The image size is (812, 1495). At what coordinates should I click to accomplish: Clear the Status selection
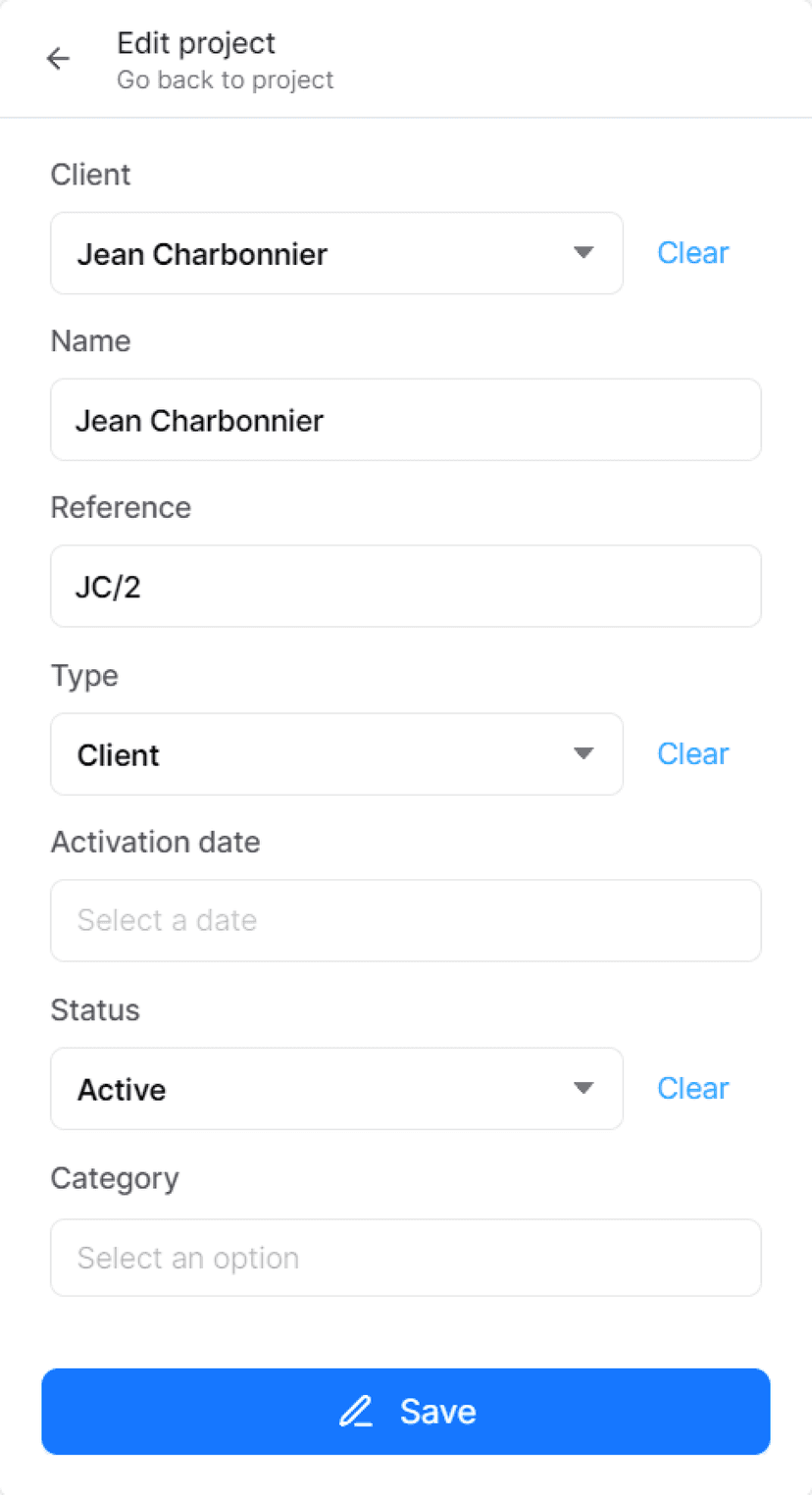[692, 1089]
